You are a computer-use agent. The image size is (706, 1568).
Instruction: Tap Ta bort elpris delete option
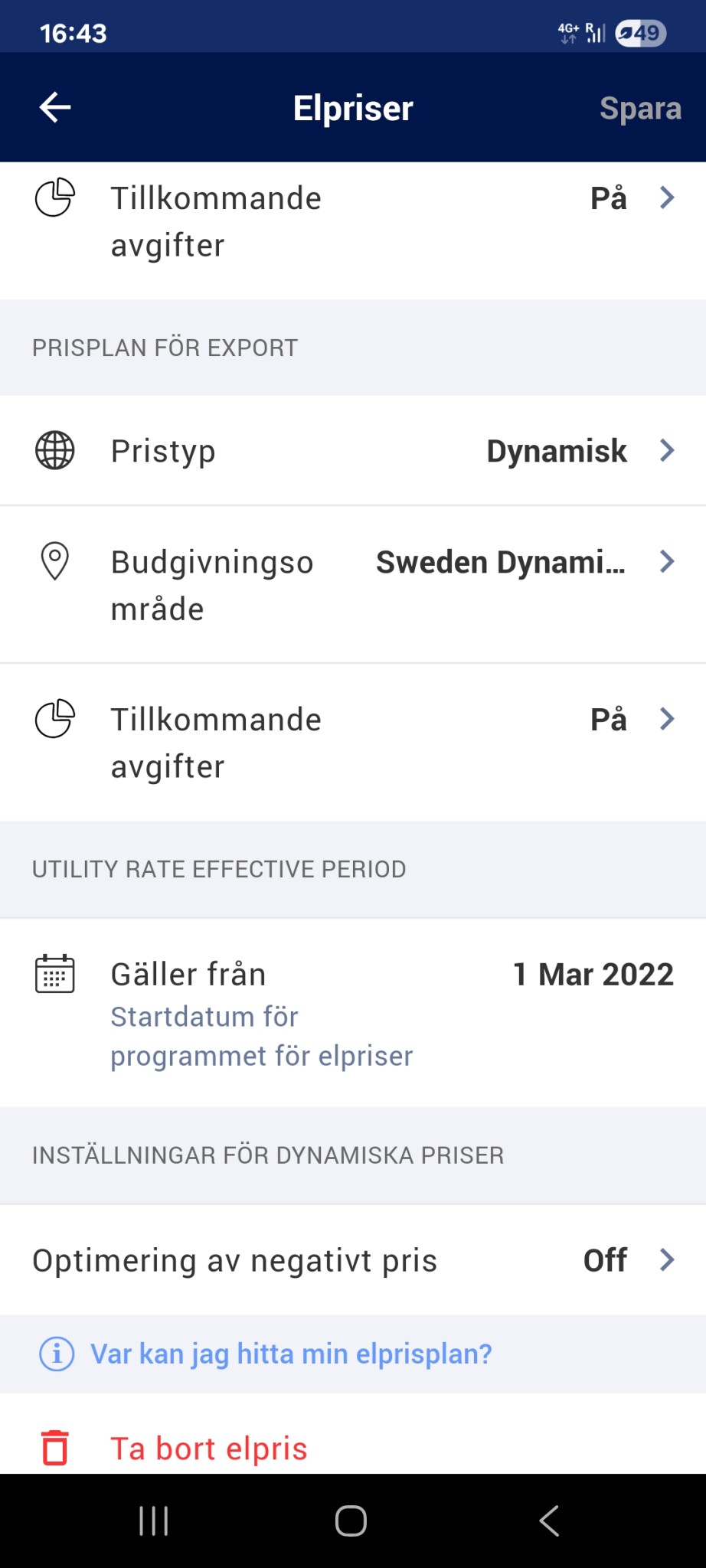click(x=209, y=1449)
